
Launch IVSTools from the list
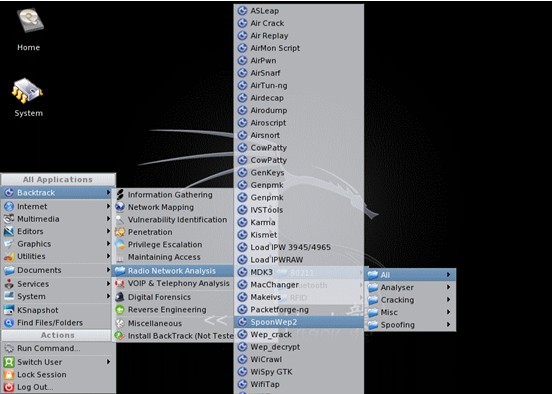tap(299, 210)
